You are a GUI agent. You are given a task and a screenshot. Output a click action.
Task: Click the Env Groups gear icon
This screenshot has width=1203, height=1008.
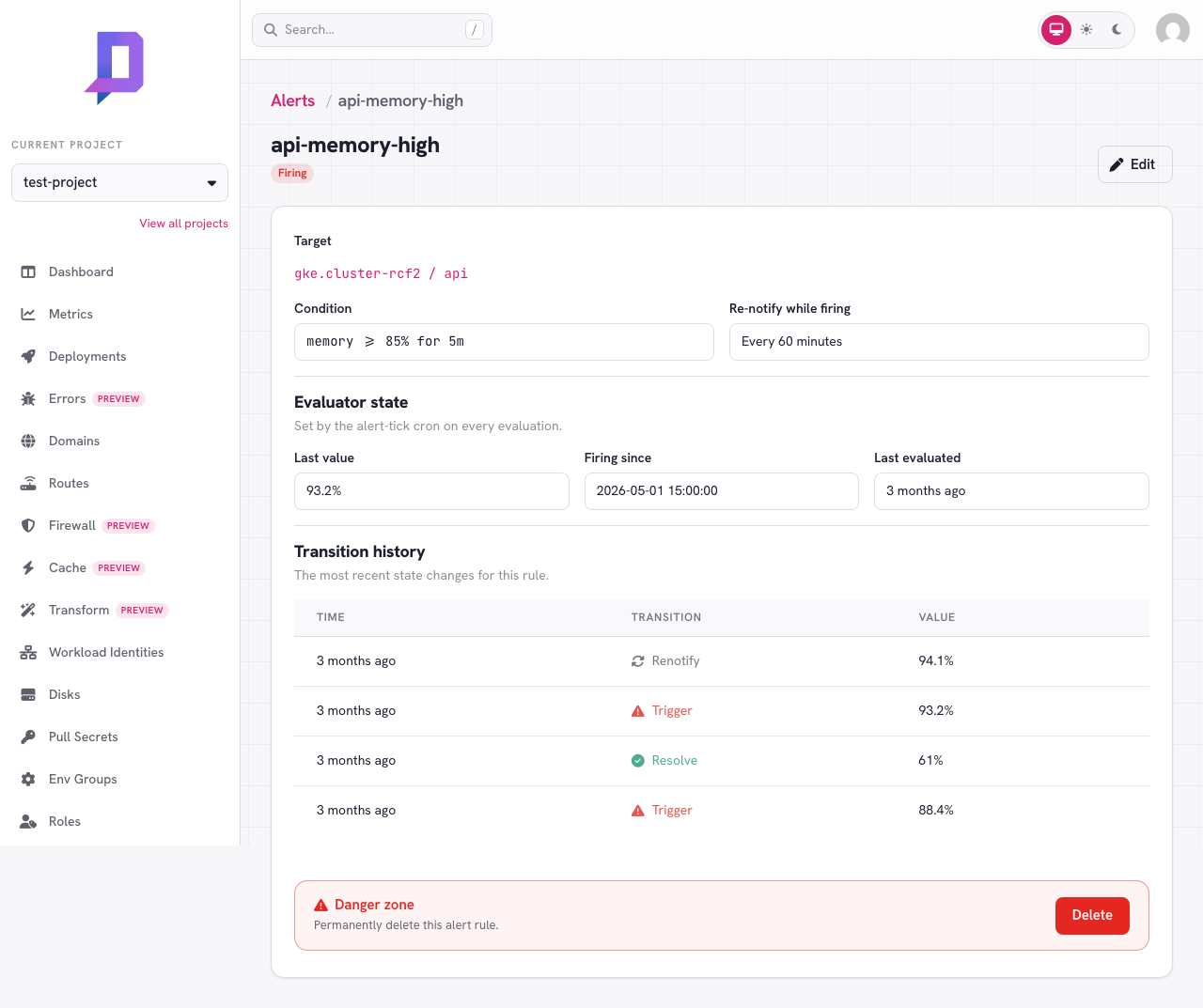click(28, 779)
